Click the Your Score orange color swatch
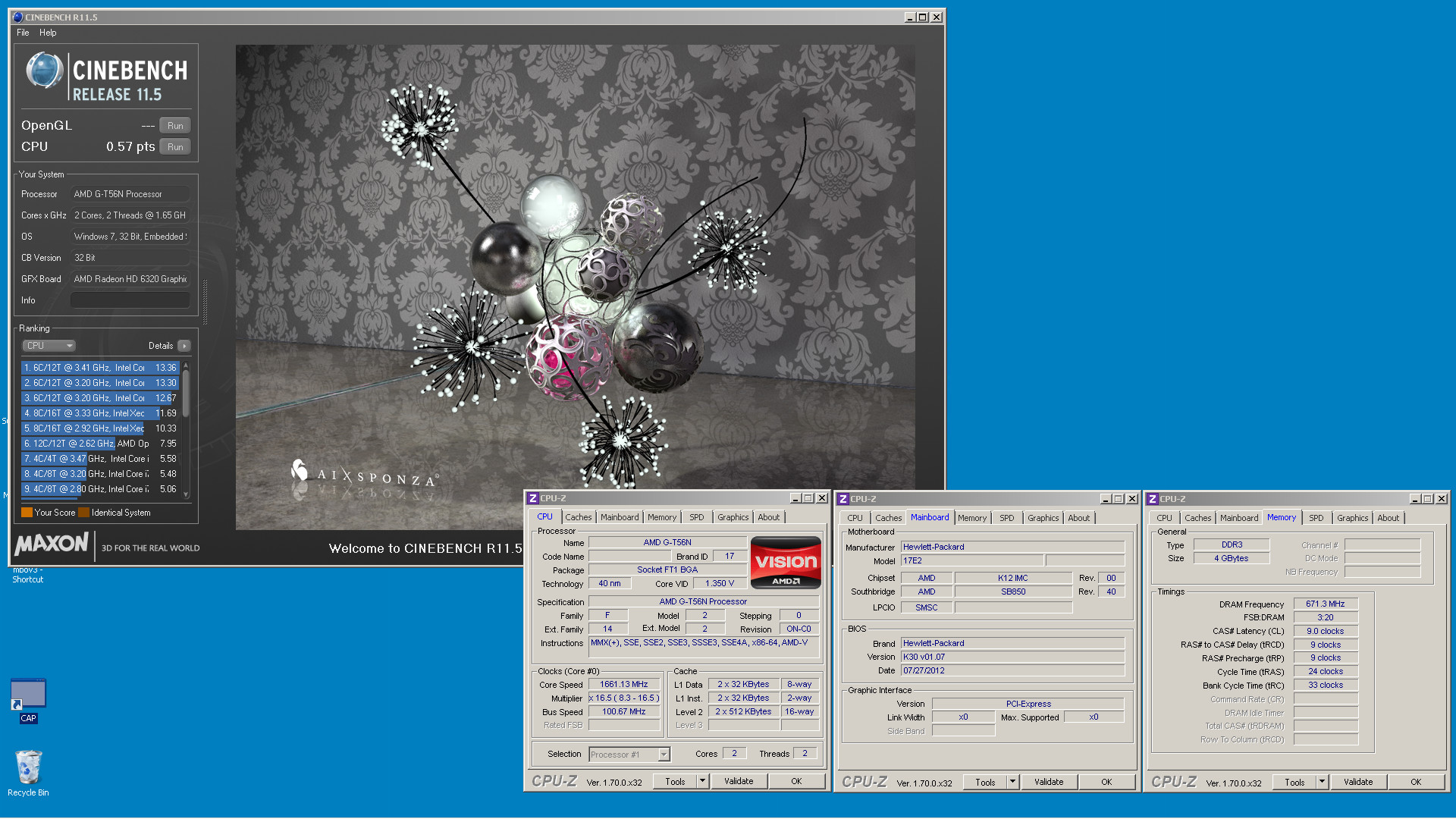This screenshot has height=819, width=1456. pos(27,513)
